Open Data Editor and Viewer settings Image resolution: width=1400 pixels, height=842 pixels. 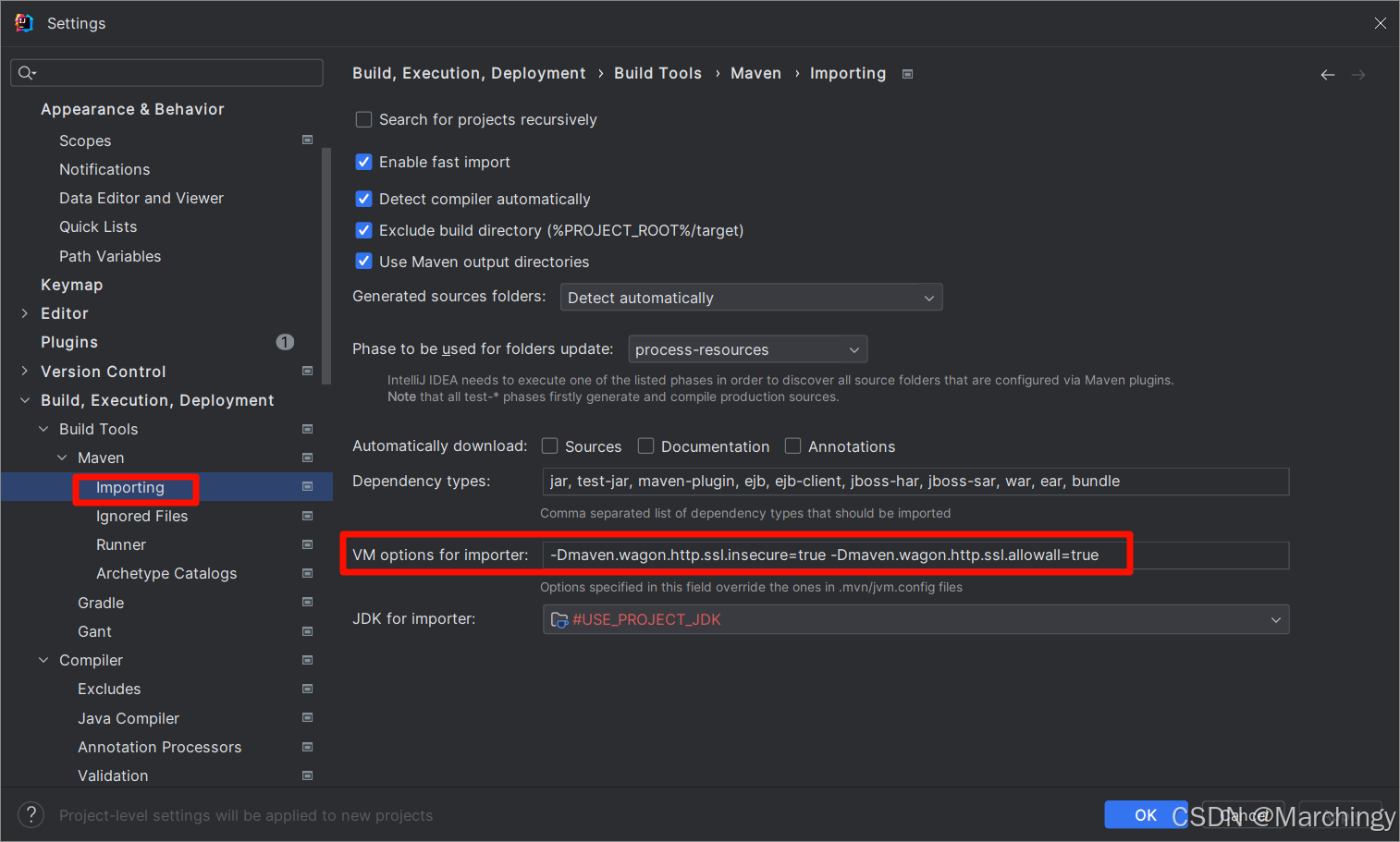141,198
